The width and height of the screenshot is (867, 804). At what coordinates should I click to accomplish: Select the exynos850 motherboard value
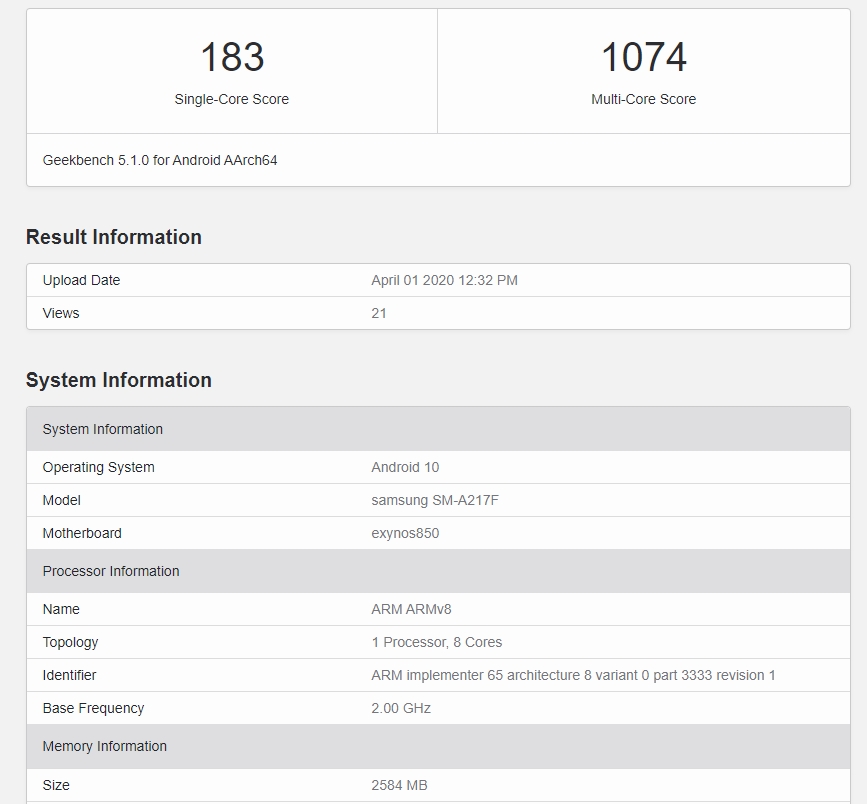coord(405,533)
